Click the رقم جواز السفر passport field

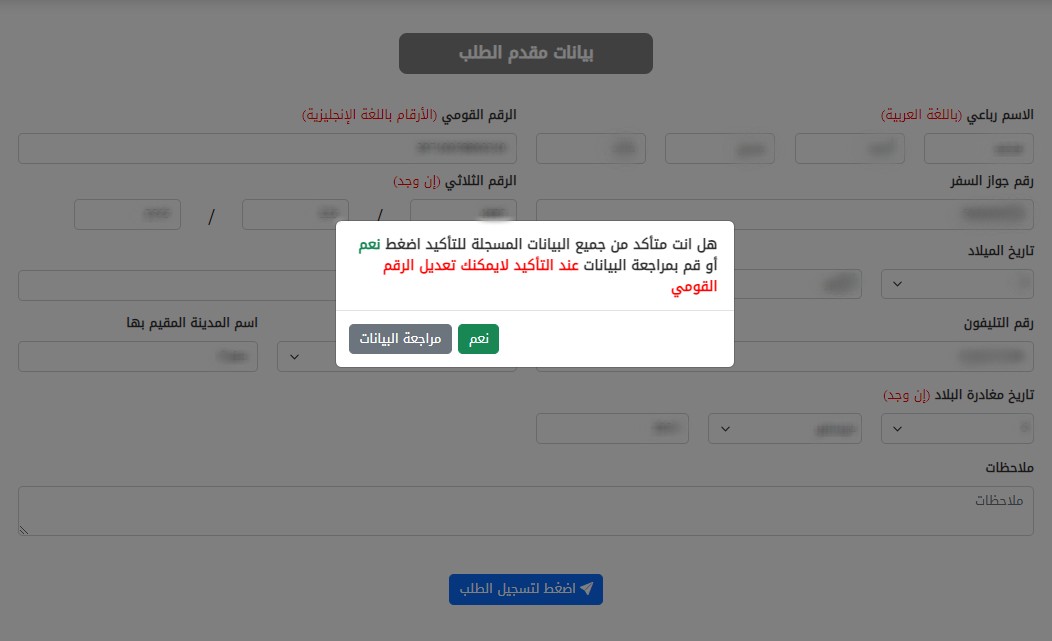[x=785, y=214]
